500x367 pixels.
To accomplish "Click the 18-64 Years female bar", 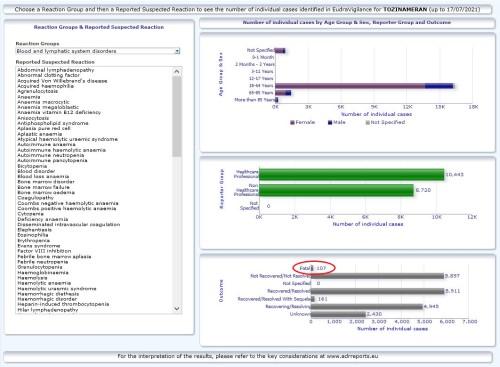I will [350, 86].
